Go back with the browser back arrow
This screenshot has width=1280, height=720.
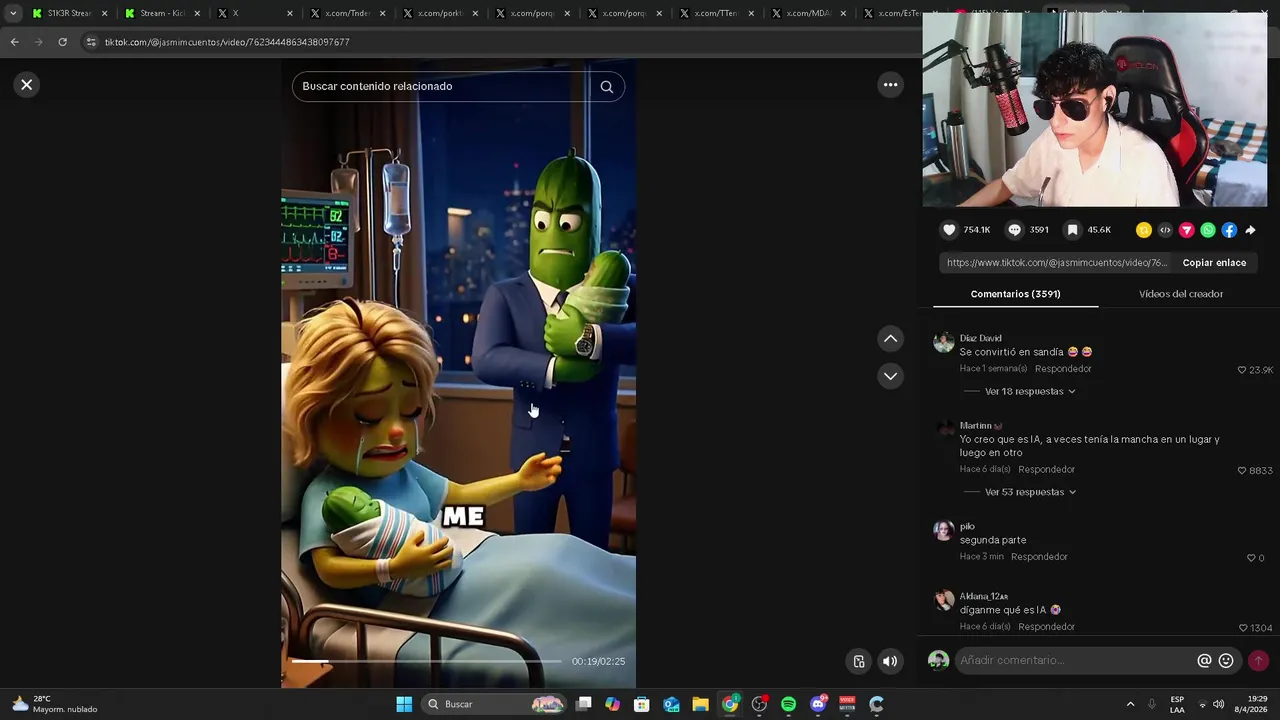tap(14, 42)
